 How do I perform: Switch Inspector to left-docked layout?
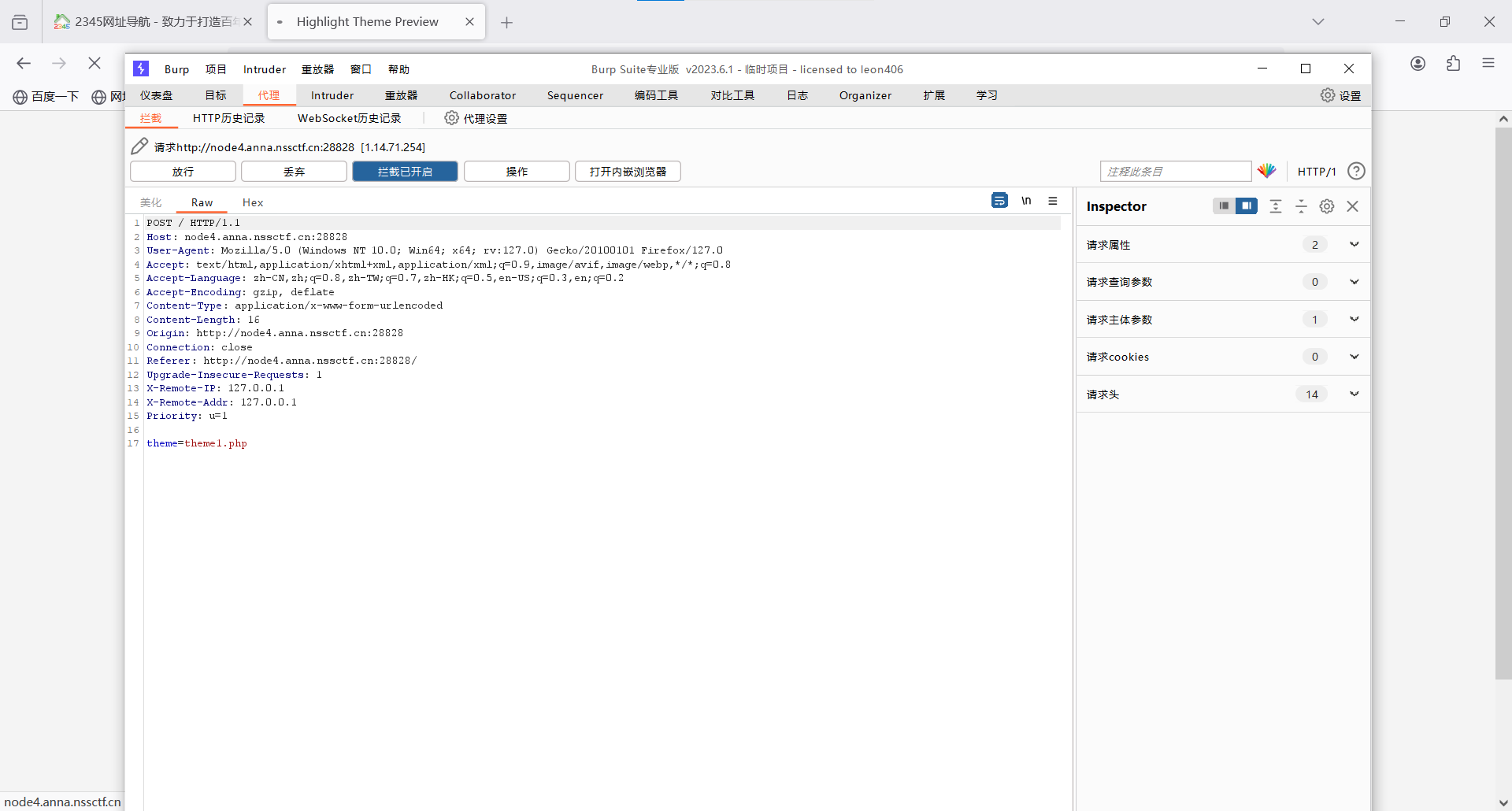click(1224, 206)
